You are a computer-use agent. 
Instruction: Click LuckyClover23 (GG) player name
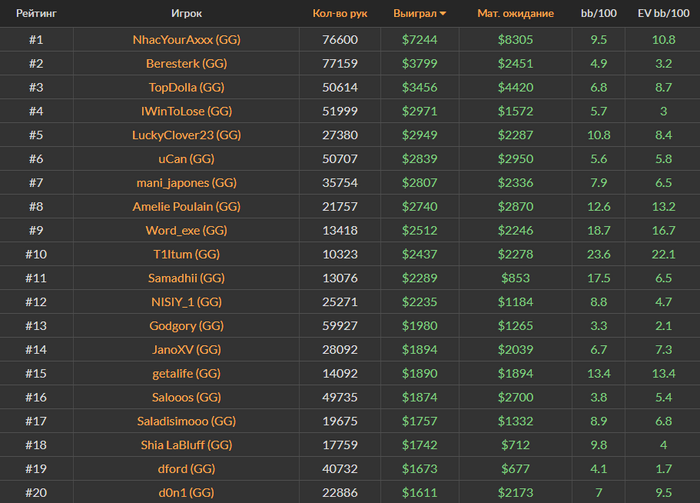(x=186, y=135)
